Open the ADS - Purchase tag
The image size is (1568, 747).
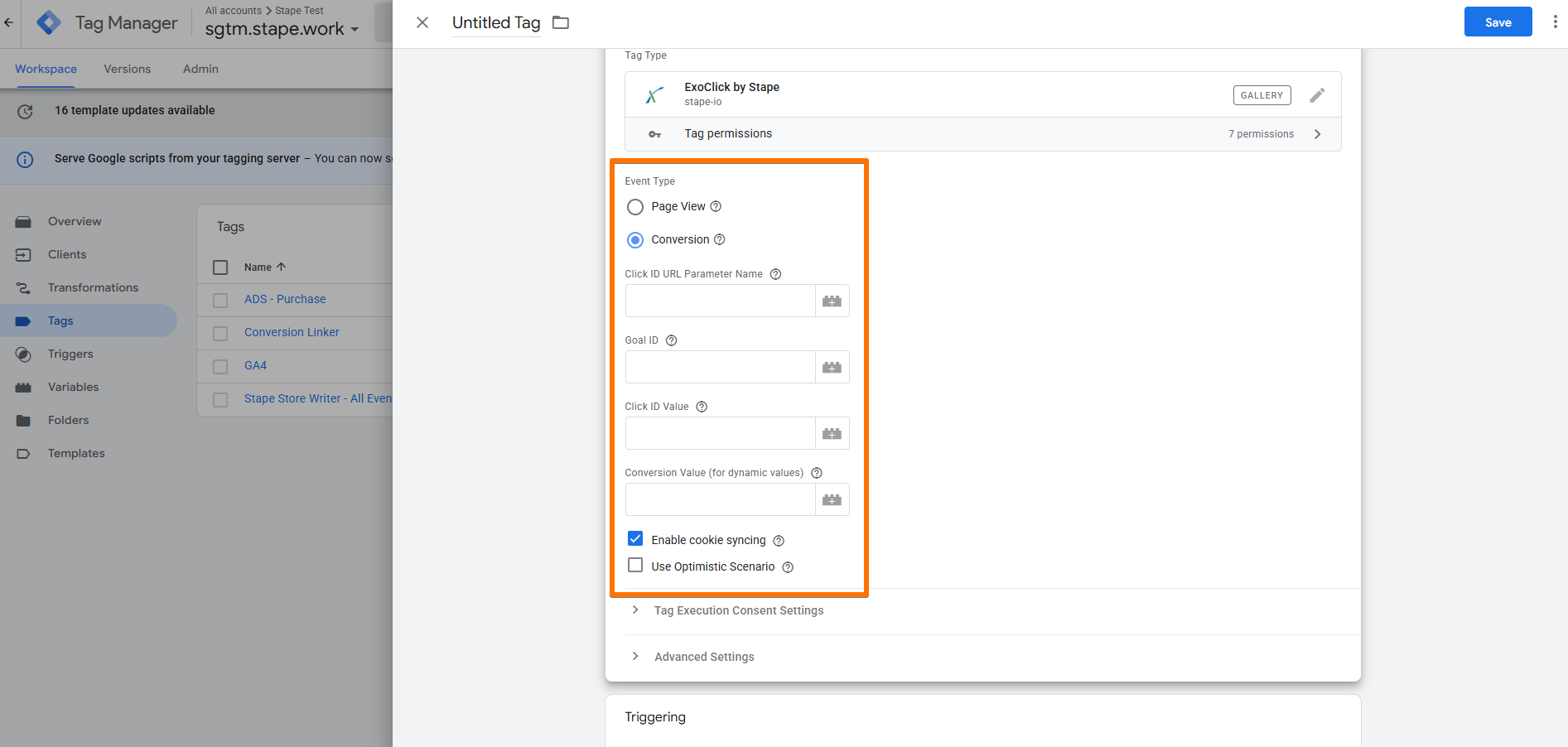(x=285, y=299)
